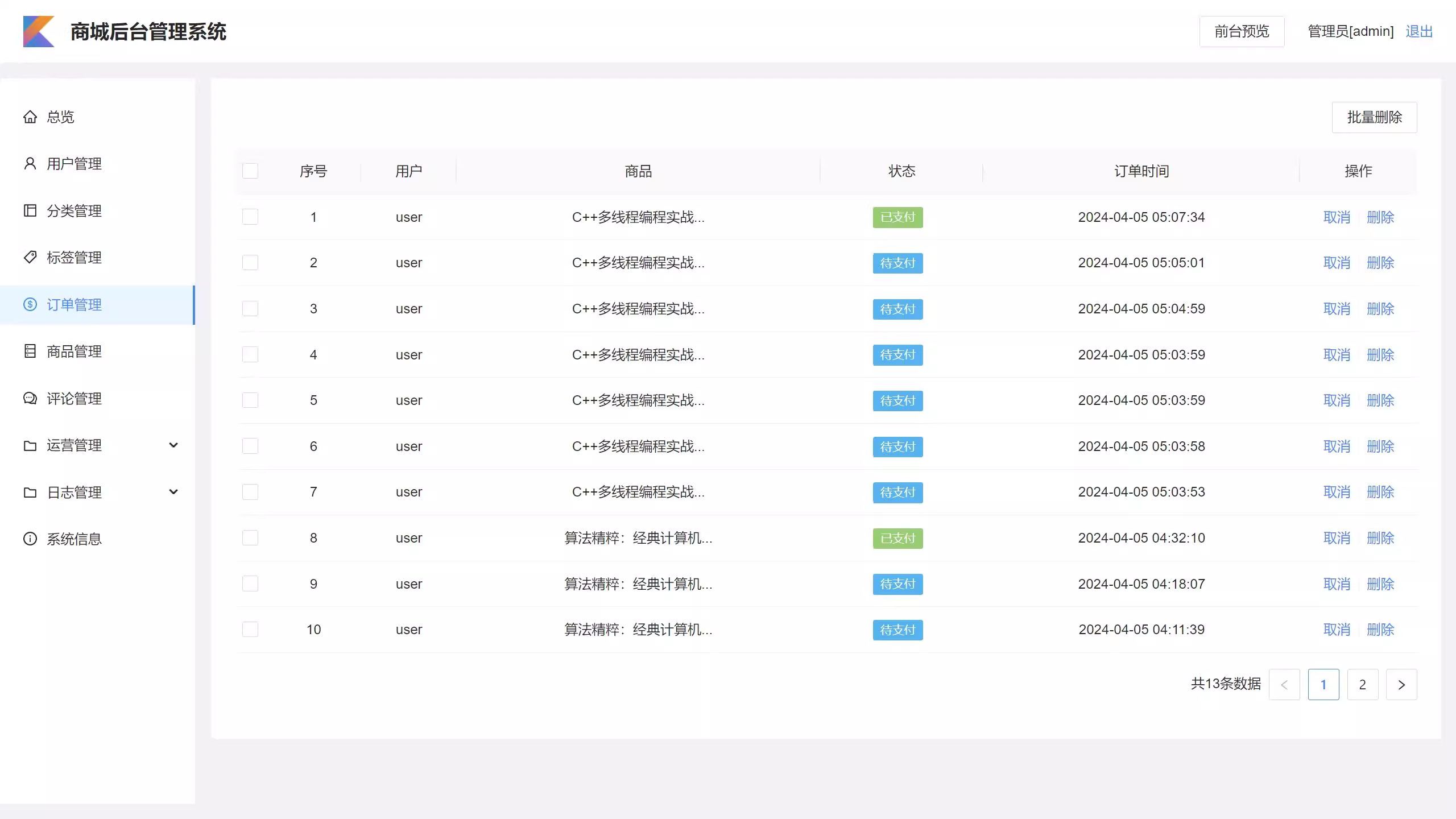Click the folder icon beside 运营管理
This screenshot has width=1456, height=819.
(x=30, y=445)
